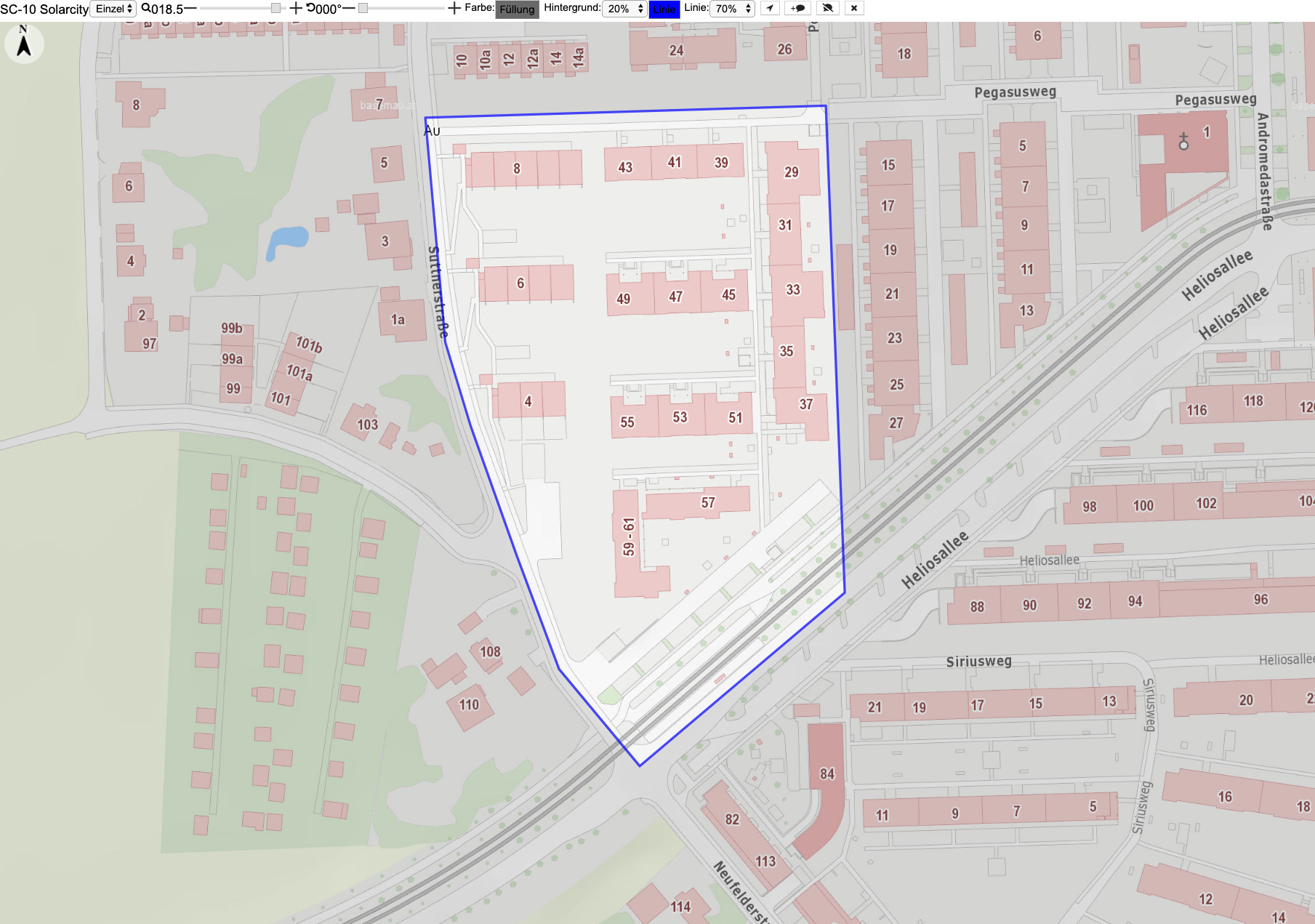This screenshot has width=1315, height=924.
Task: Click the X delete button in toolbar
Action: click(x=854, y=9)
